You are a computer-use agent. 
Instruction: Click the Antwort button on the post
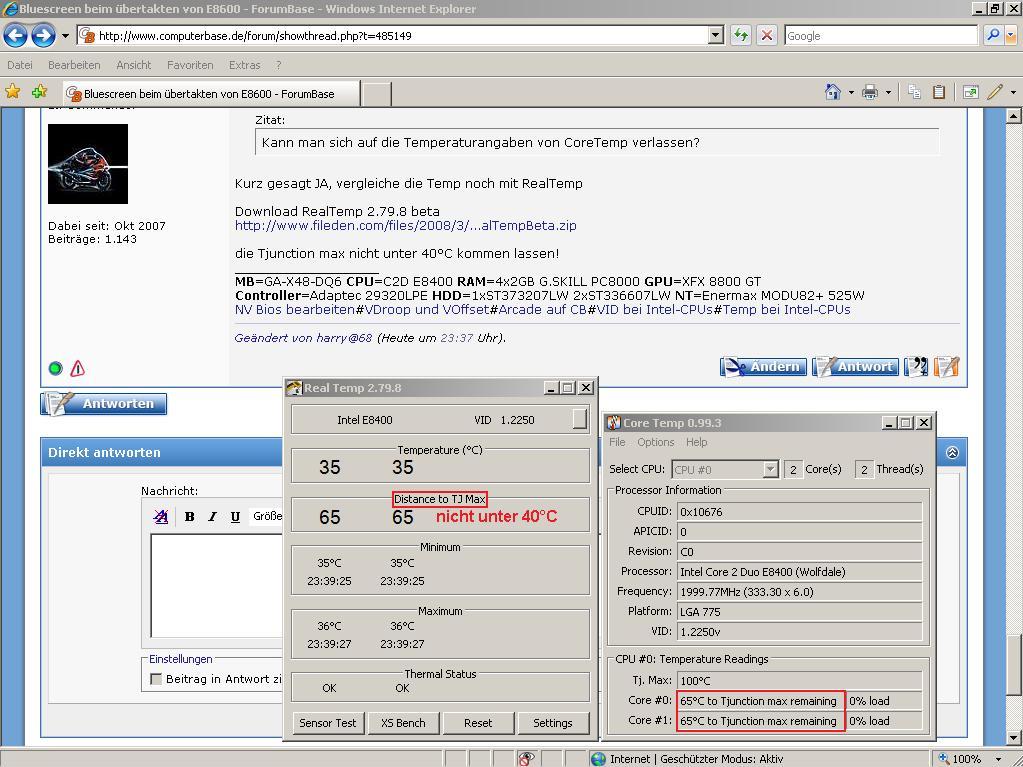coord(855,367)
